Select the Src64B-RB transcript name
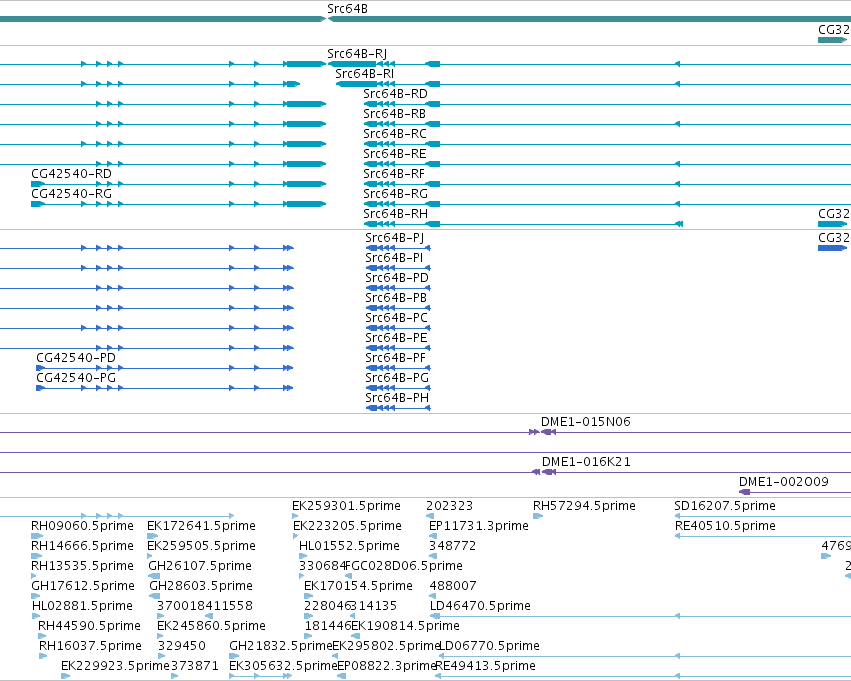The image size is (851, 681). point(395,114)
